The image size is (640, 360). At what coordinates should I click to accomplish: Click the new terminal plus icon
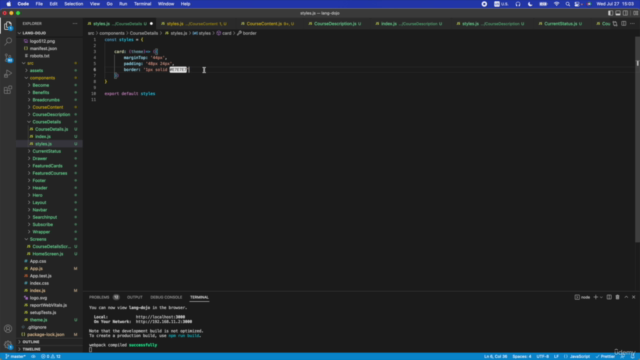point(596,297)
